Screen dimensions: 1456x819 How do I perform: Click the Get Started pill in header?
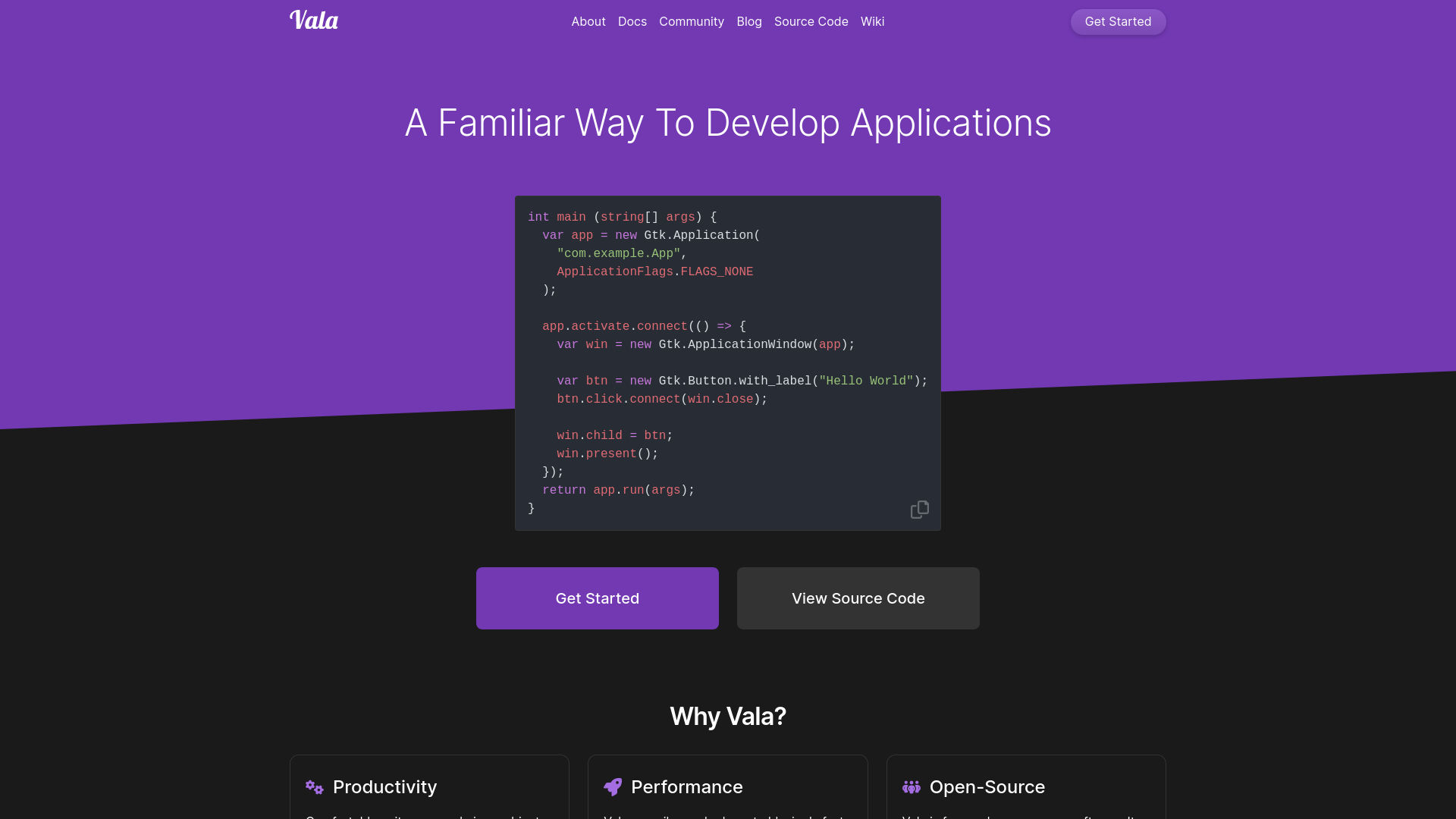[x=1119, y=22]
